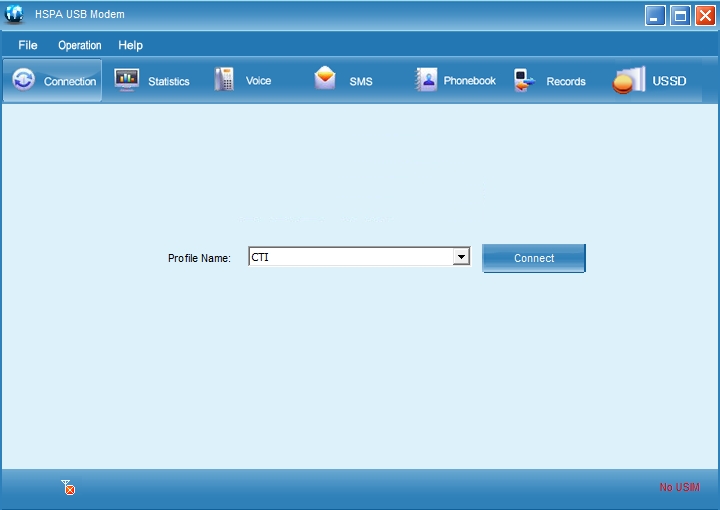The height and width of the screenshot is (510, 720).
Task: Open the Connection tab icon
Action: [23, 79]
